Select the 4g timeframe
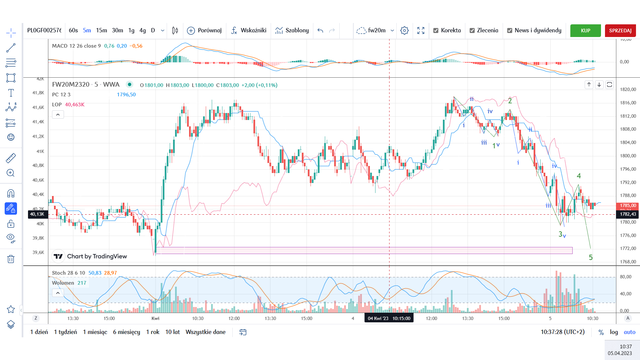The height and width of the screenshot is (360, 640). click(x=142, y=31)
